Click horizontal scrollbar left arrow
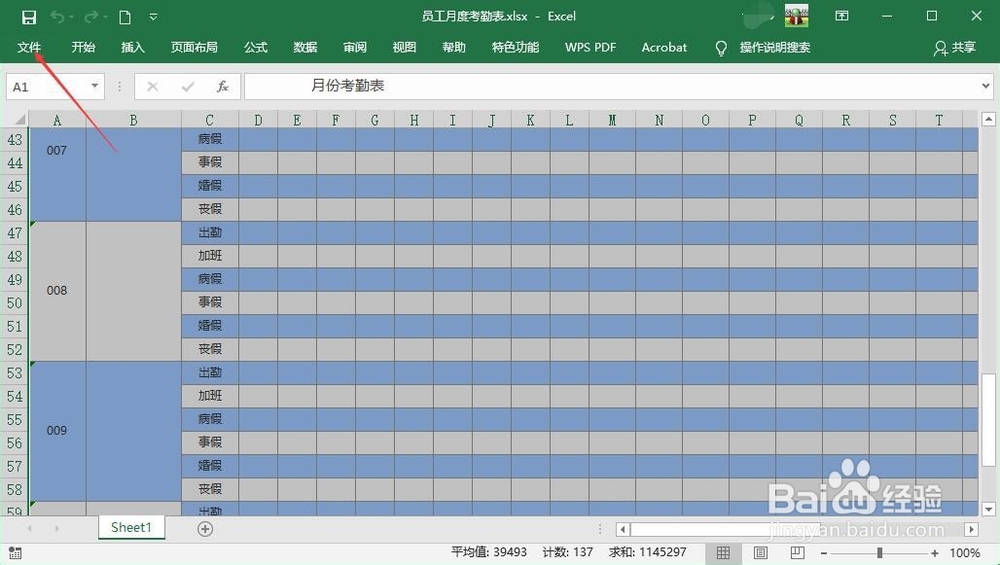 tap(623, 529)
